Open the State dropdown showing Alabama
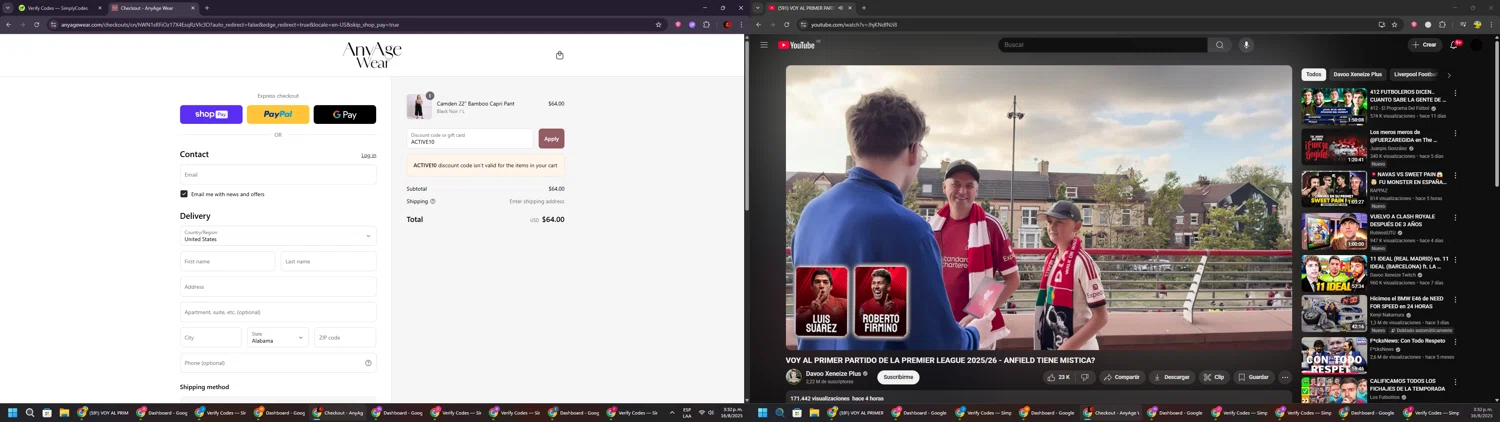The width and height of the screenshot is (1500, 422). coord(278,337)
